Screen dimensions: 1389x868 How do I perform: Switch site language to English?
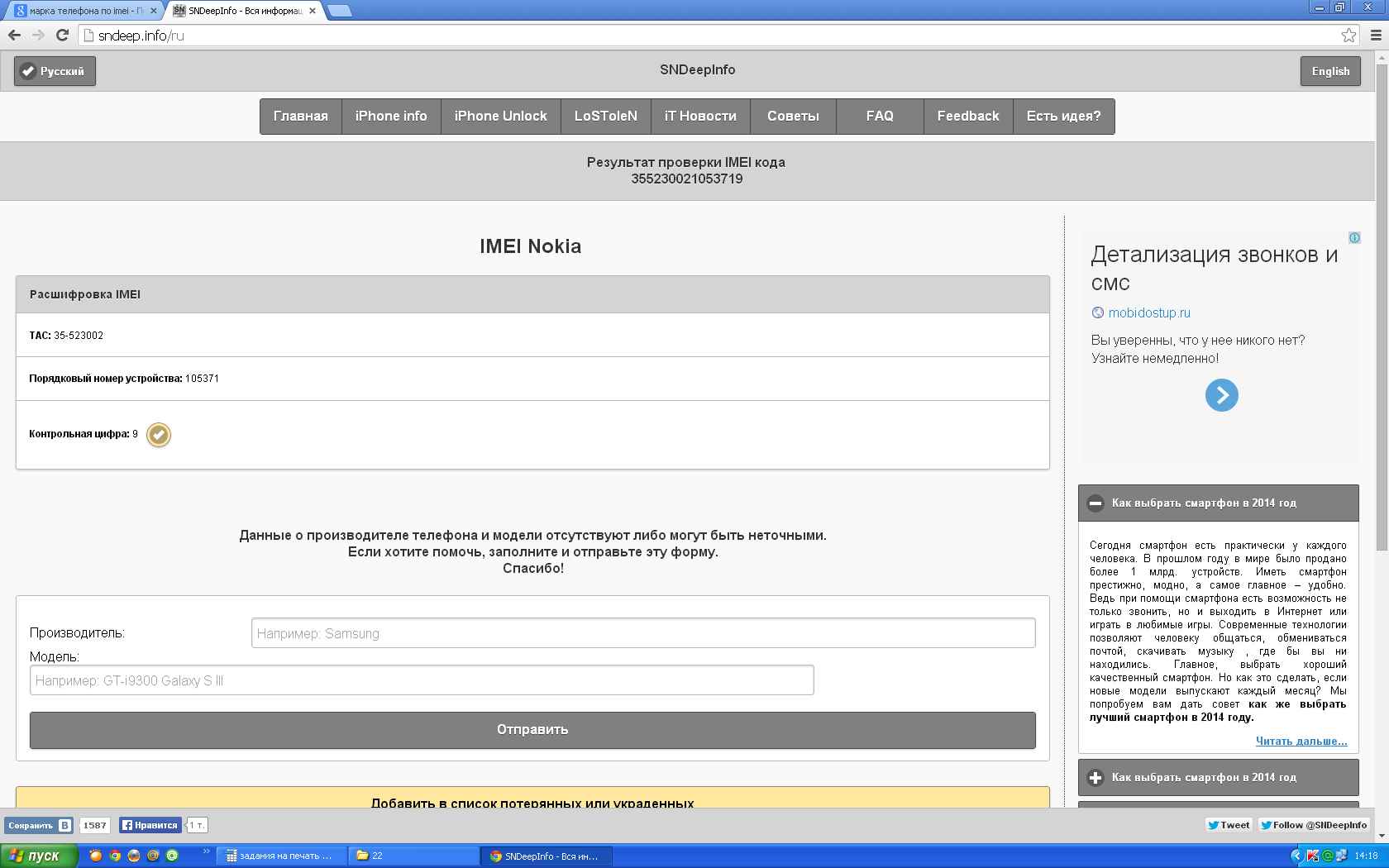(x=1329, y=71)
